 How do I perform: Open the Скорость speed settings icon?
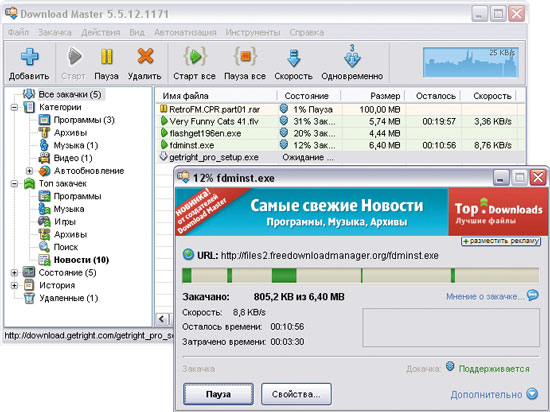[x=294, y=58]
